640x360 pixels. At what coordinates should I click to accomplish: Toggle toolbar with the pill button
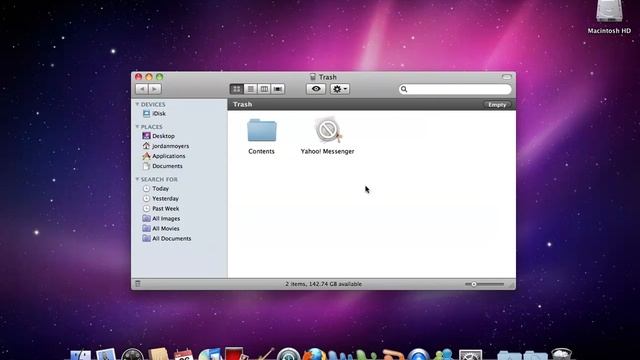point(507,77)
